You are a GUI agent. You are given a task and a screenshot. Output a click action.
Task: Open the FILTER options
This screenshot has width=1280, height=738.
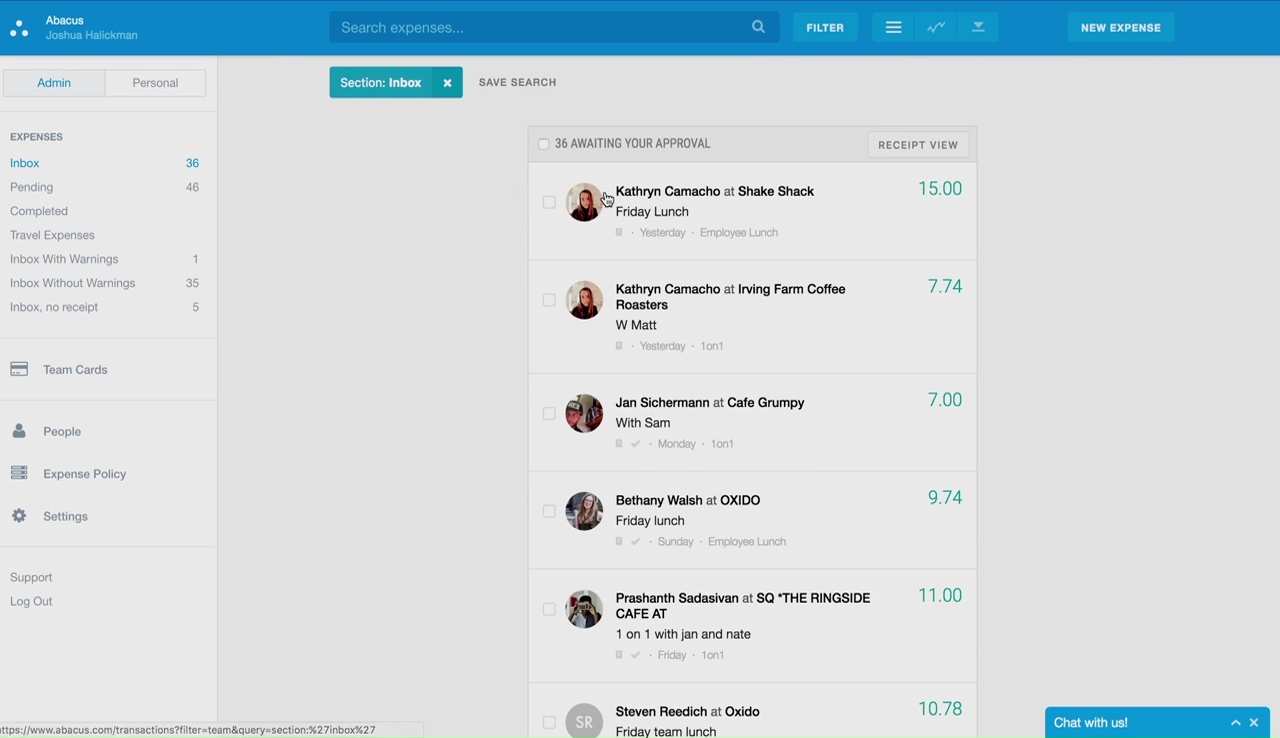tap(825, 28)
